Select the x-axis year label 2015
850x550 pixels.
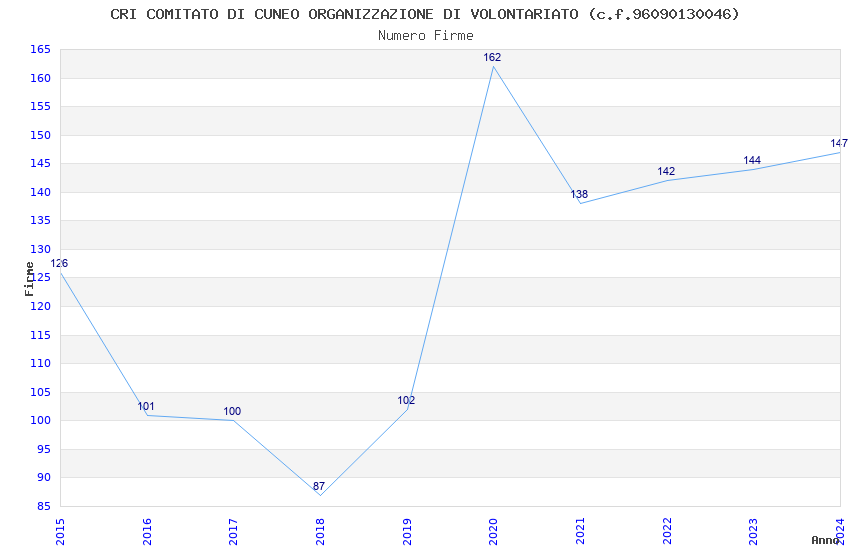coord(60,532)
